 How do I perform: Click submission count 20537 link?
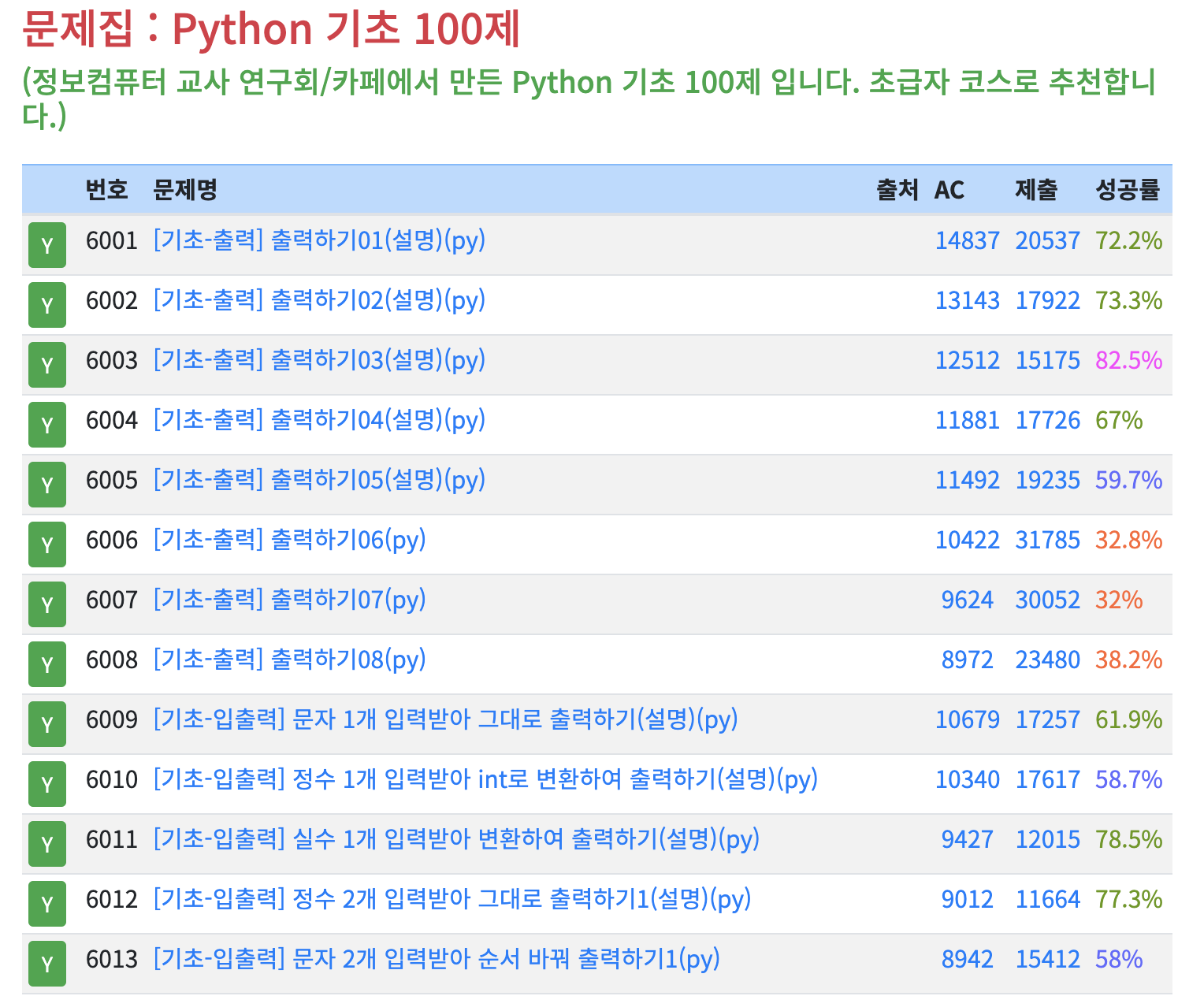[x=1047, y=240]
